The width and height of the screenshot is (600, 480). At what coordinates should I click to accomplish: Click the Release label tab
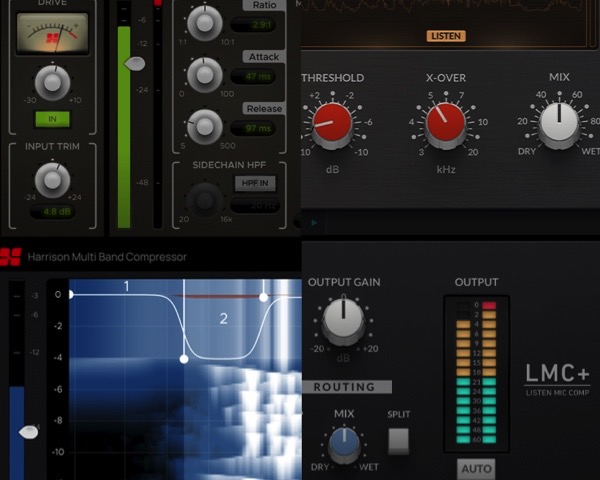(x=264, y=109)
